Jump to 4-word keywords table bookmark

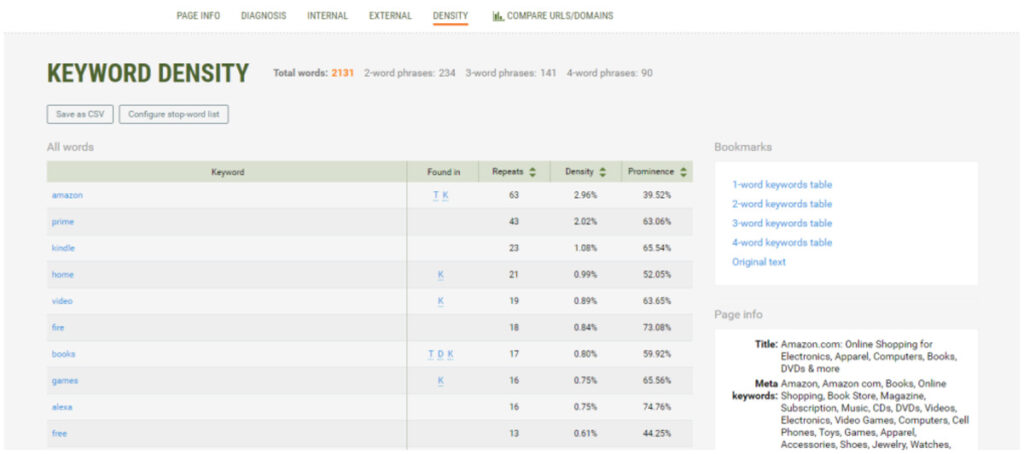click(x=782, y=242)
